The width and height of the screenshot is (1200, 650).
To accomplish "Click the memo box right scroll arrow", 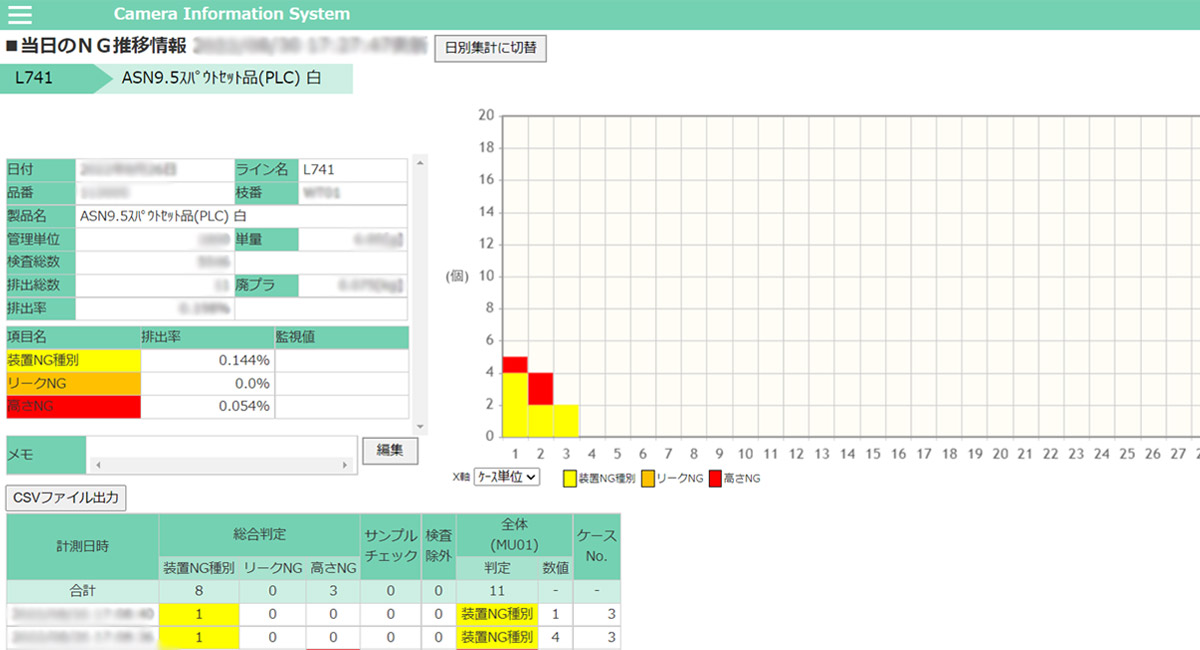I will [345, 466].
